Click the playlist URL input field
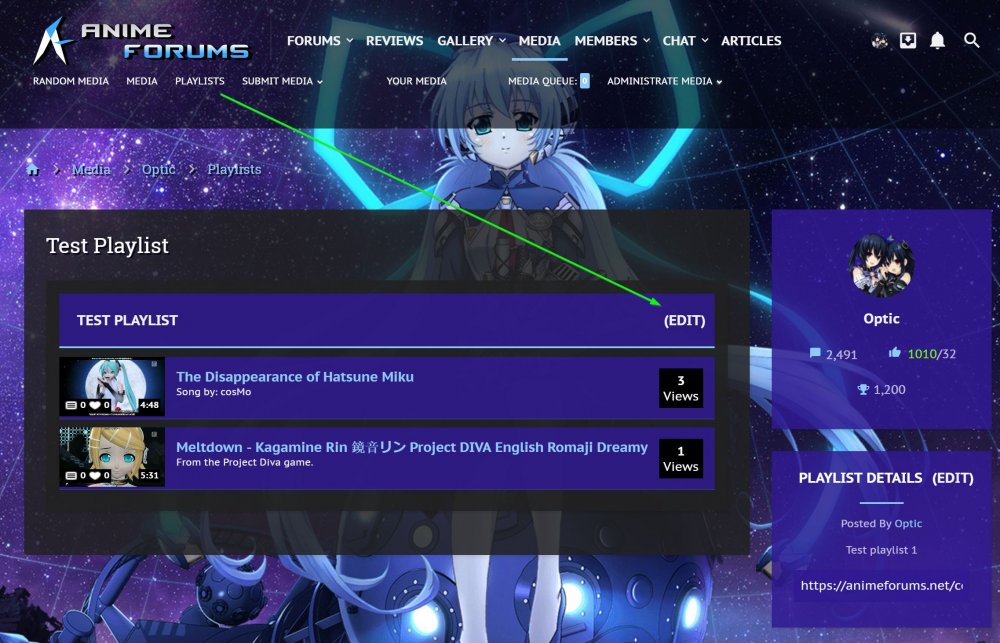Screen dimensions: 1000x643 click(x=881, y=586)
